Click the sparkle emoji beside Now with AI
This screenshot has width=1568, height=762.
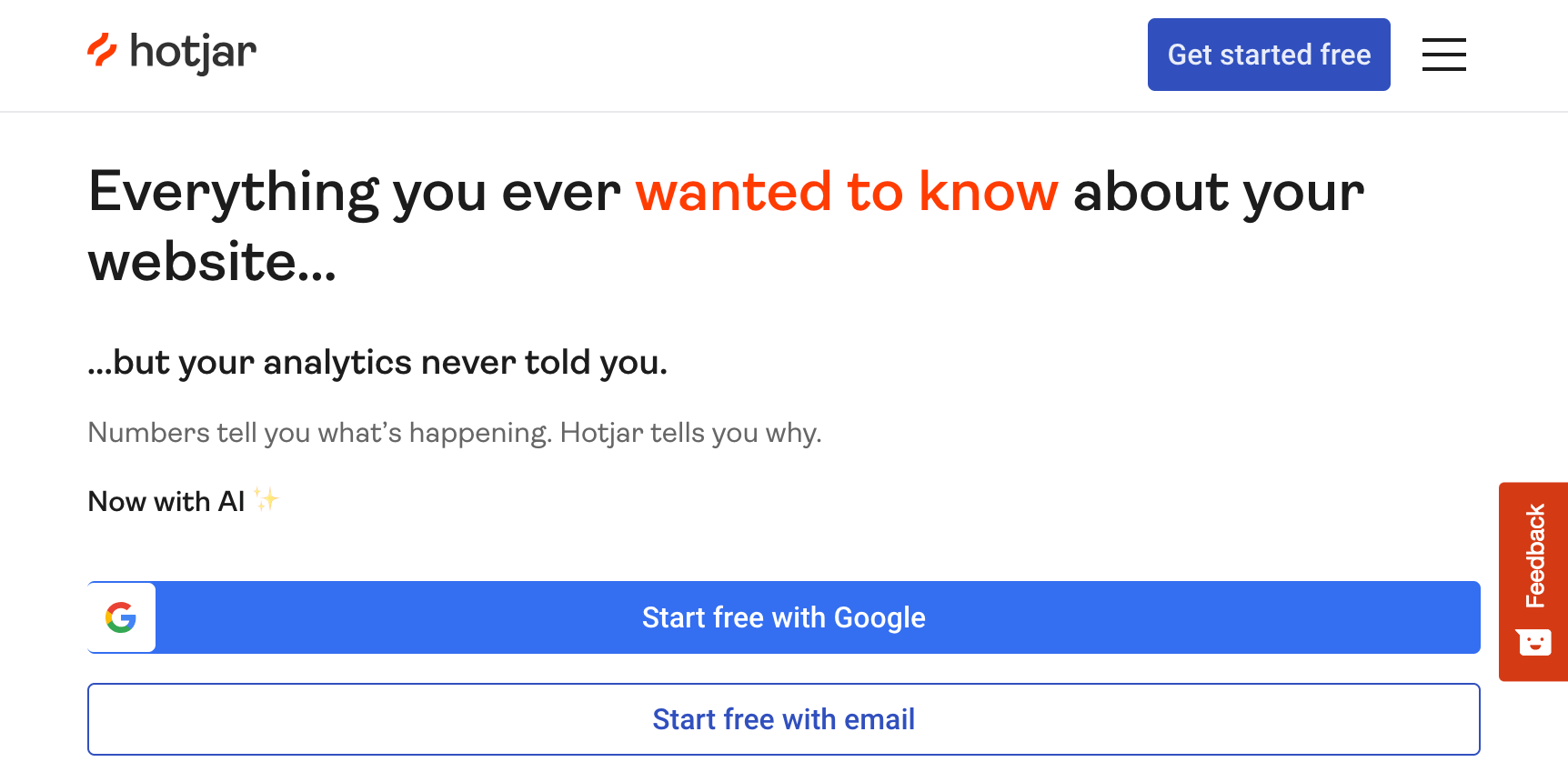266,499
